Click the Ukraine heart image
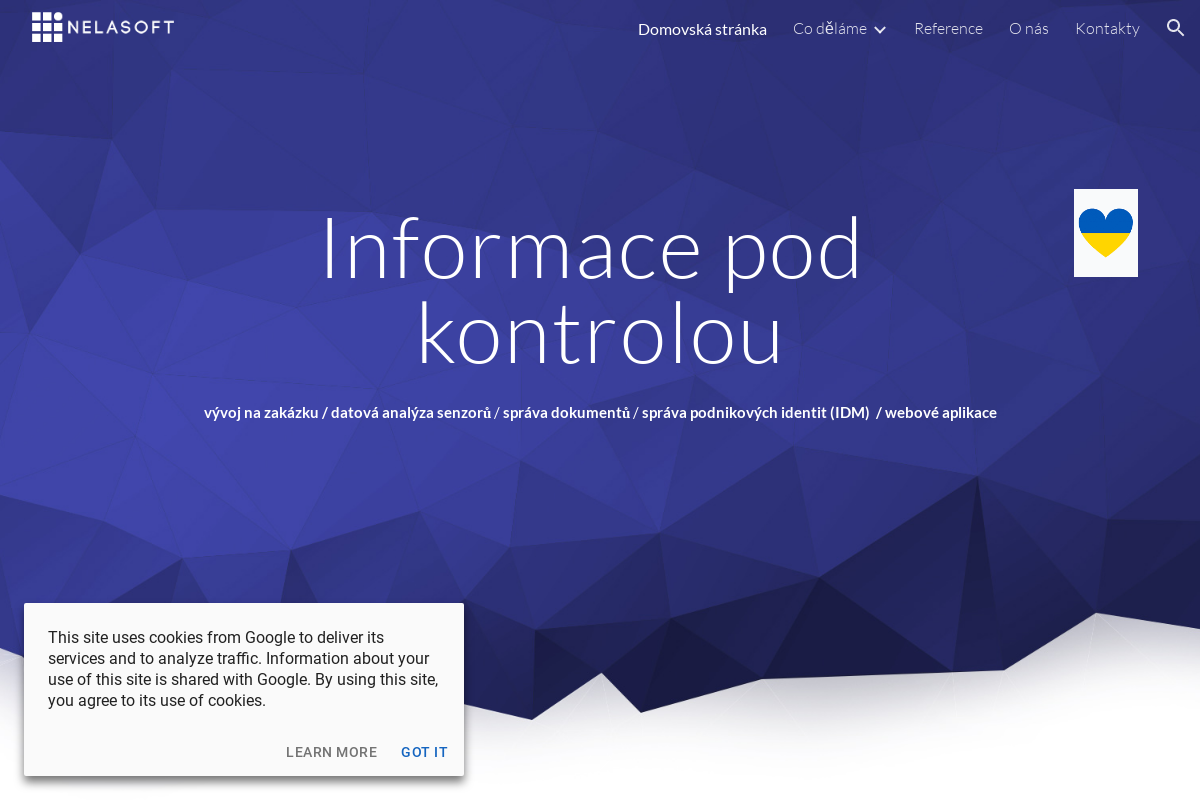The width and height of the screenshot is (1200, 800). pyautogui.click(x=1105, y=232)
